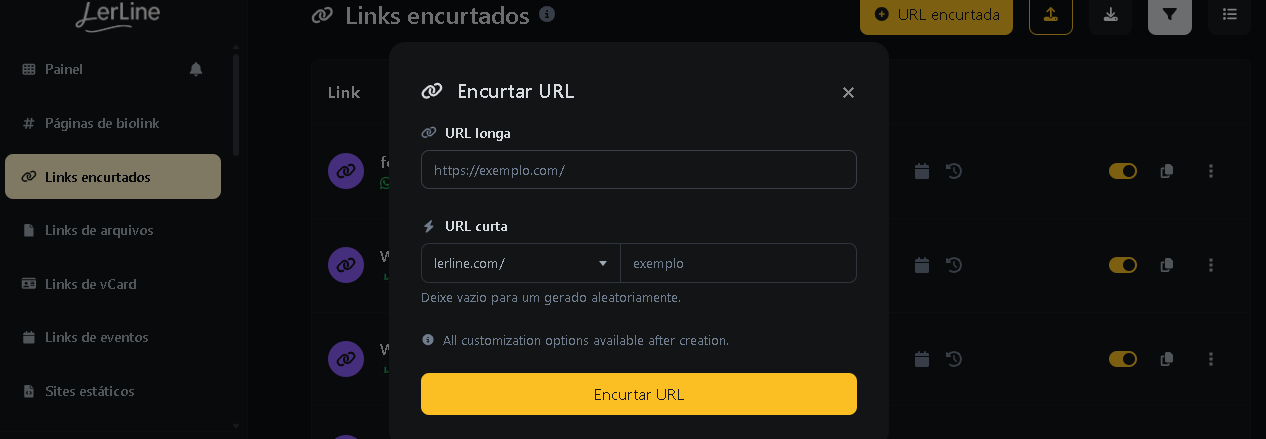The image size is (1266, 439).
Task: Click the URL longa input field
Action: [638, 170]
